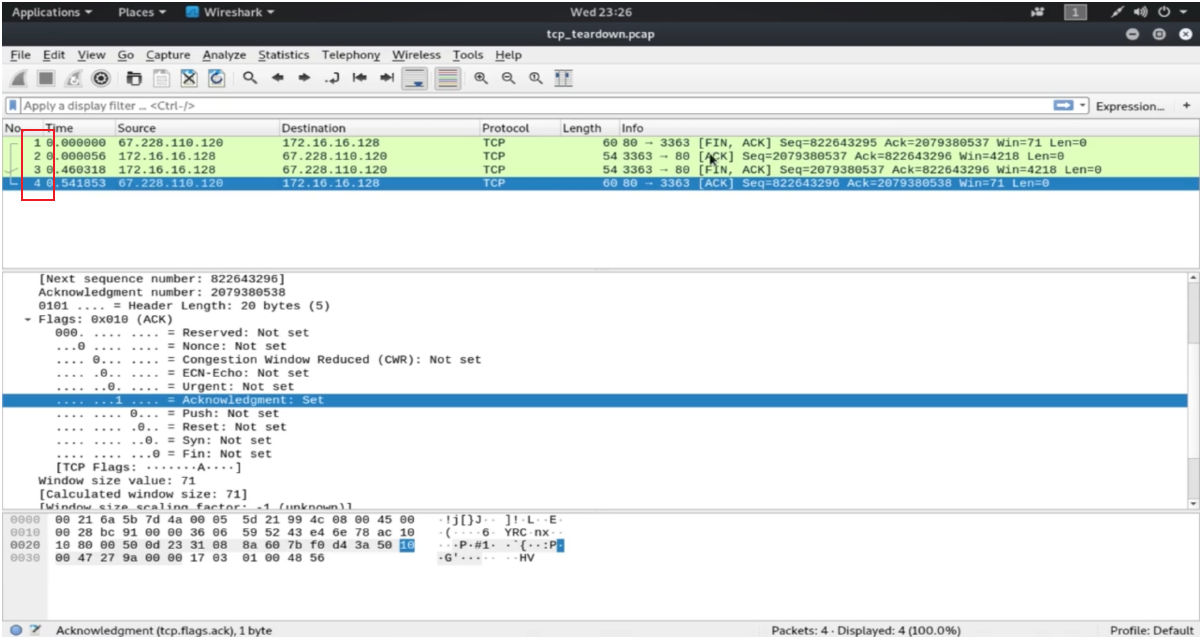
Task: Open display filter bookmark icon
Action: click(13, 105)
